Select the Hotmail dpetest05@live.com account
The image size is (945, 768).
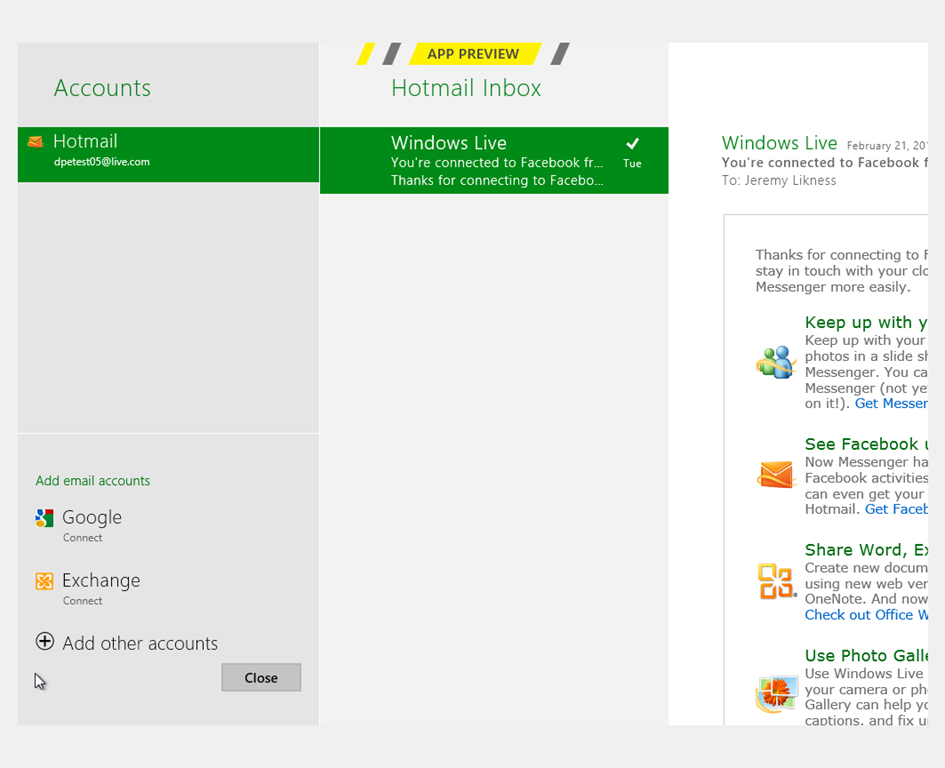[168, 154]
